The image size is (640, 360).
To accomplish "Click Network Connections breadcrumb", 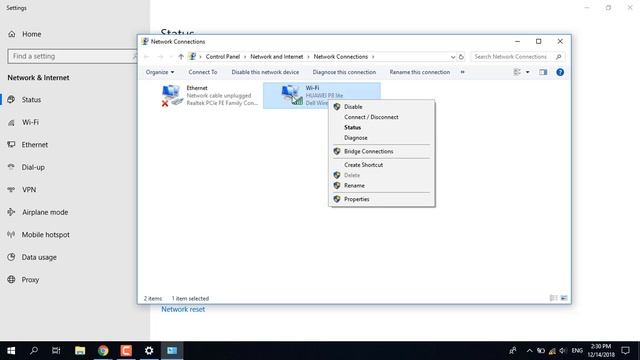I will point(341,57).
